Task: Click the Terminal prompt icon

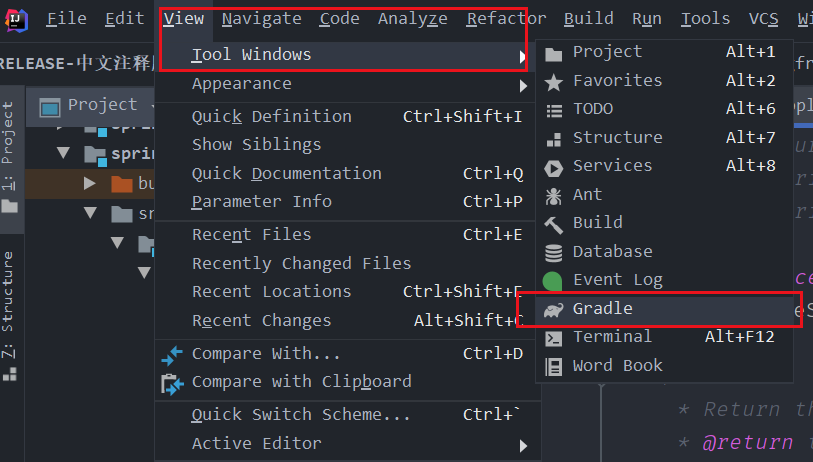Action: (x=553, y=338)
